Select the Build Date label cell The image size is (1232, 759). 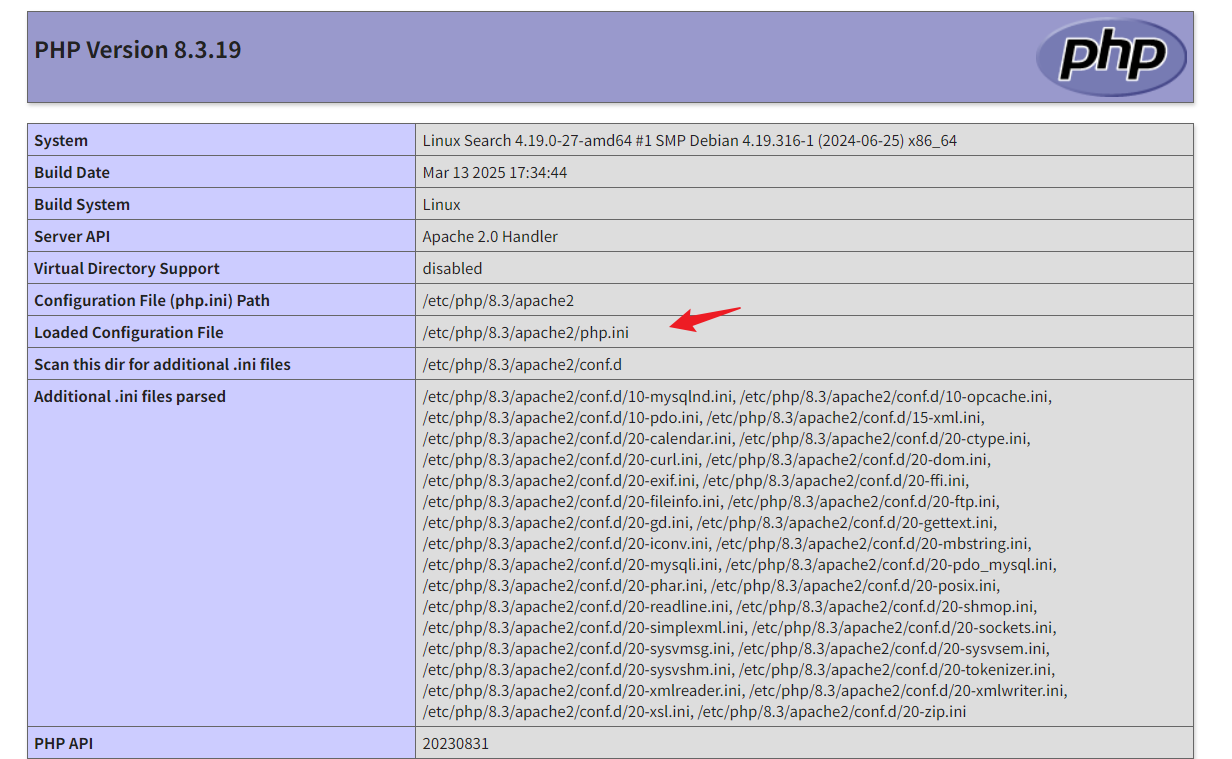[x=72, y=173]
